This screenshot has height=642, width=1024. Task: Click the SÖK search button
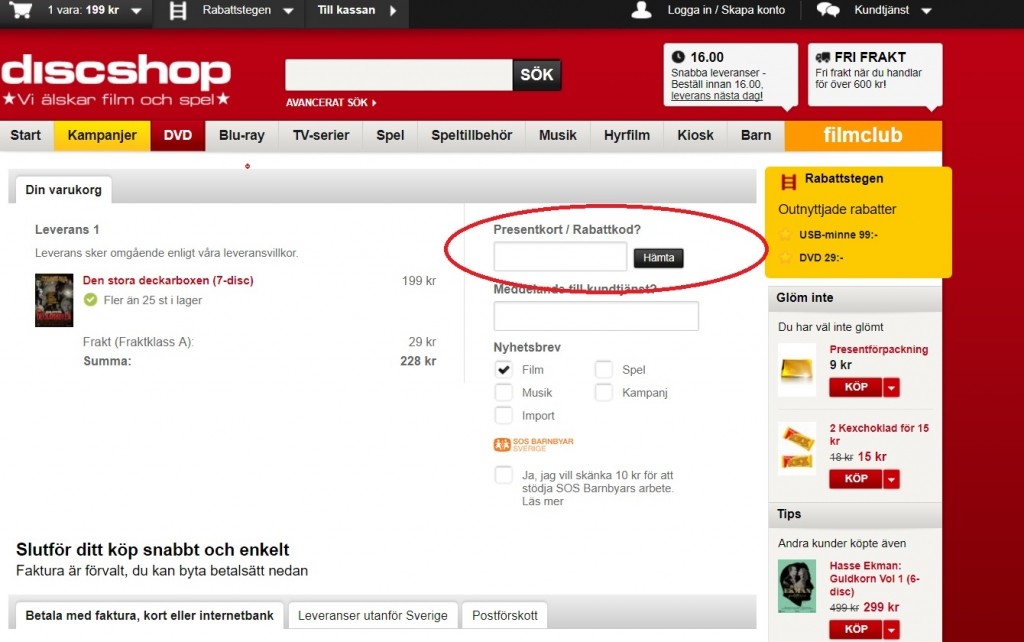(537, 74)
